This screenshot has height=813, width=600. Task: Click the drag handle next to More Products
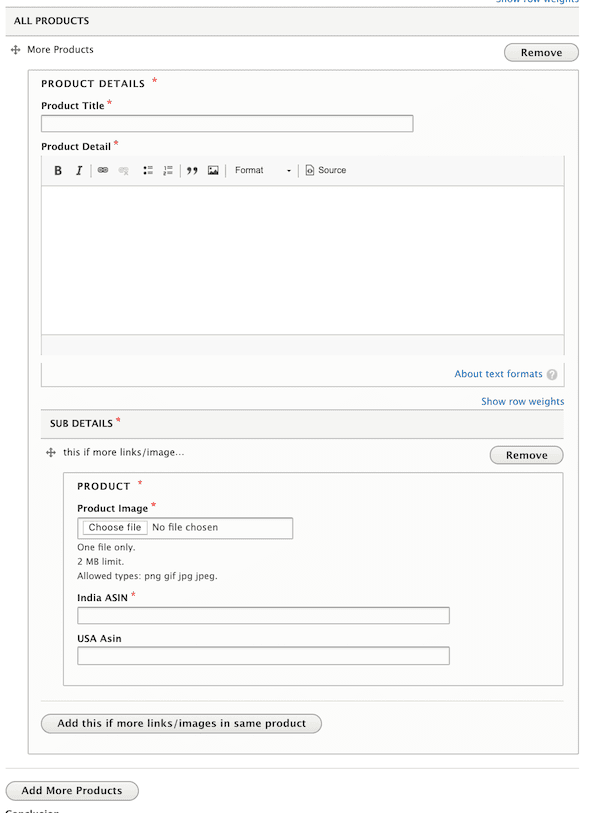click(x=14, y=49)
